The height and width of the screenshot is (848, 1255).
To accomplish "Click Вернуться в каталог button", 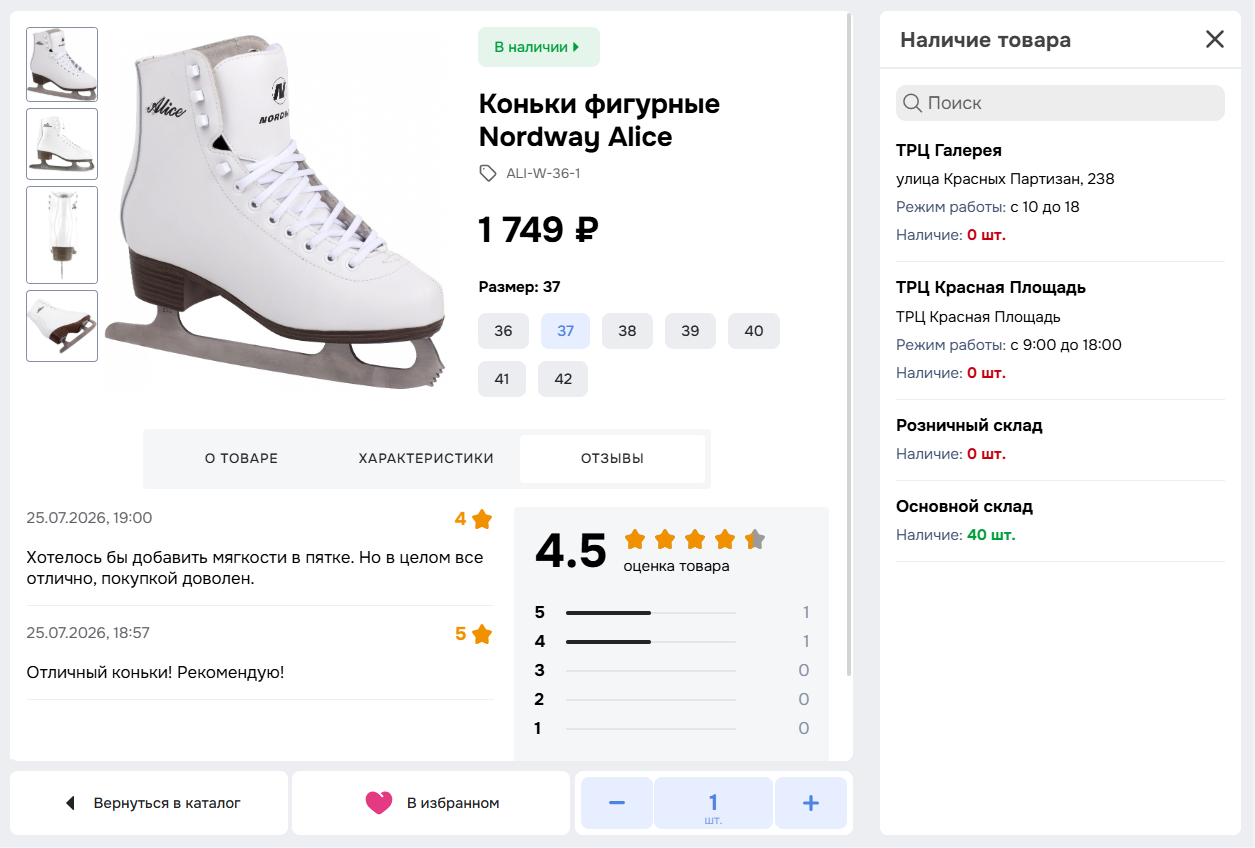I will pyautogui.click(x=149, y=803).
